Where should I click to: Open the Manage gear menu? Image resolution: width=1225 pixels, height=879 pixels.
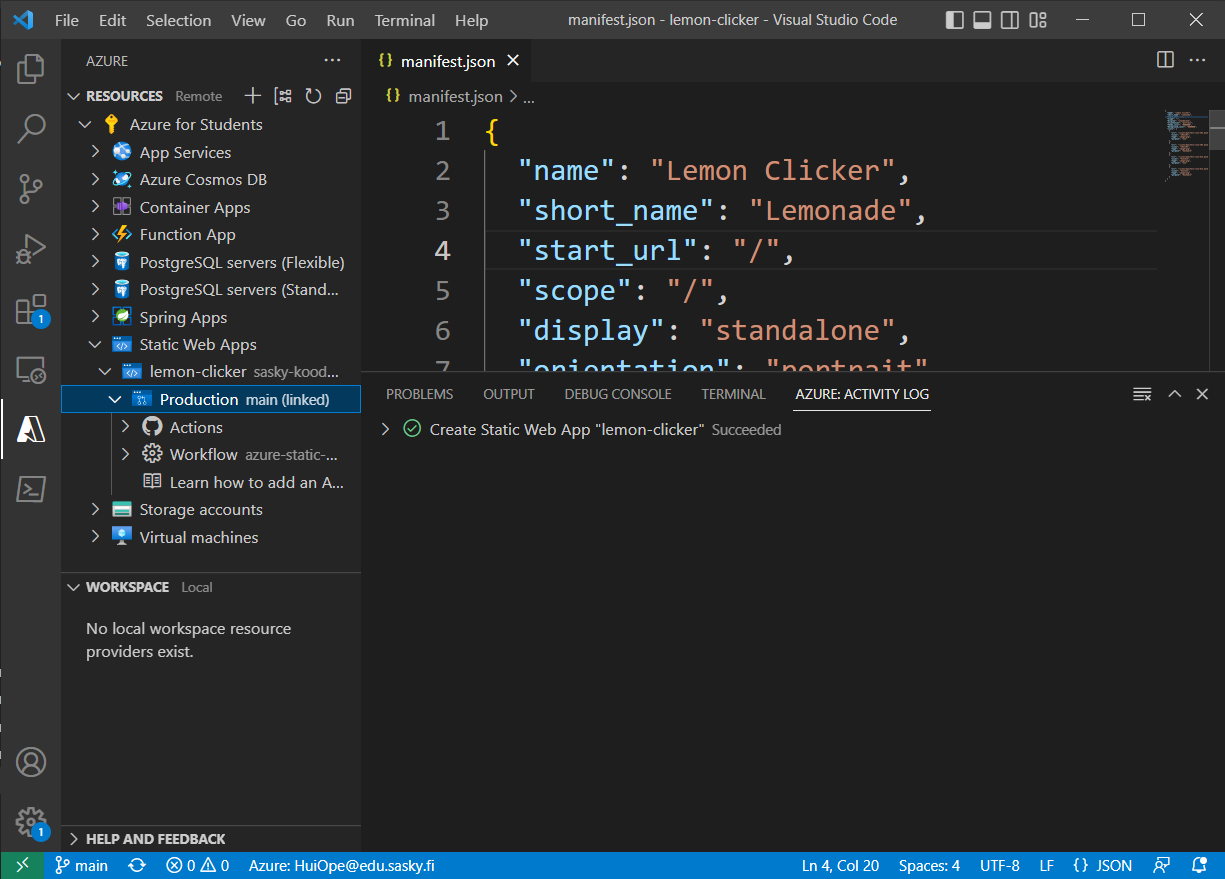31,822
